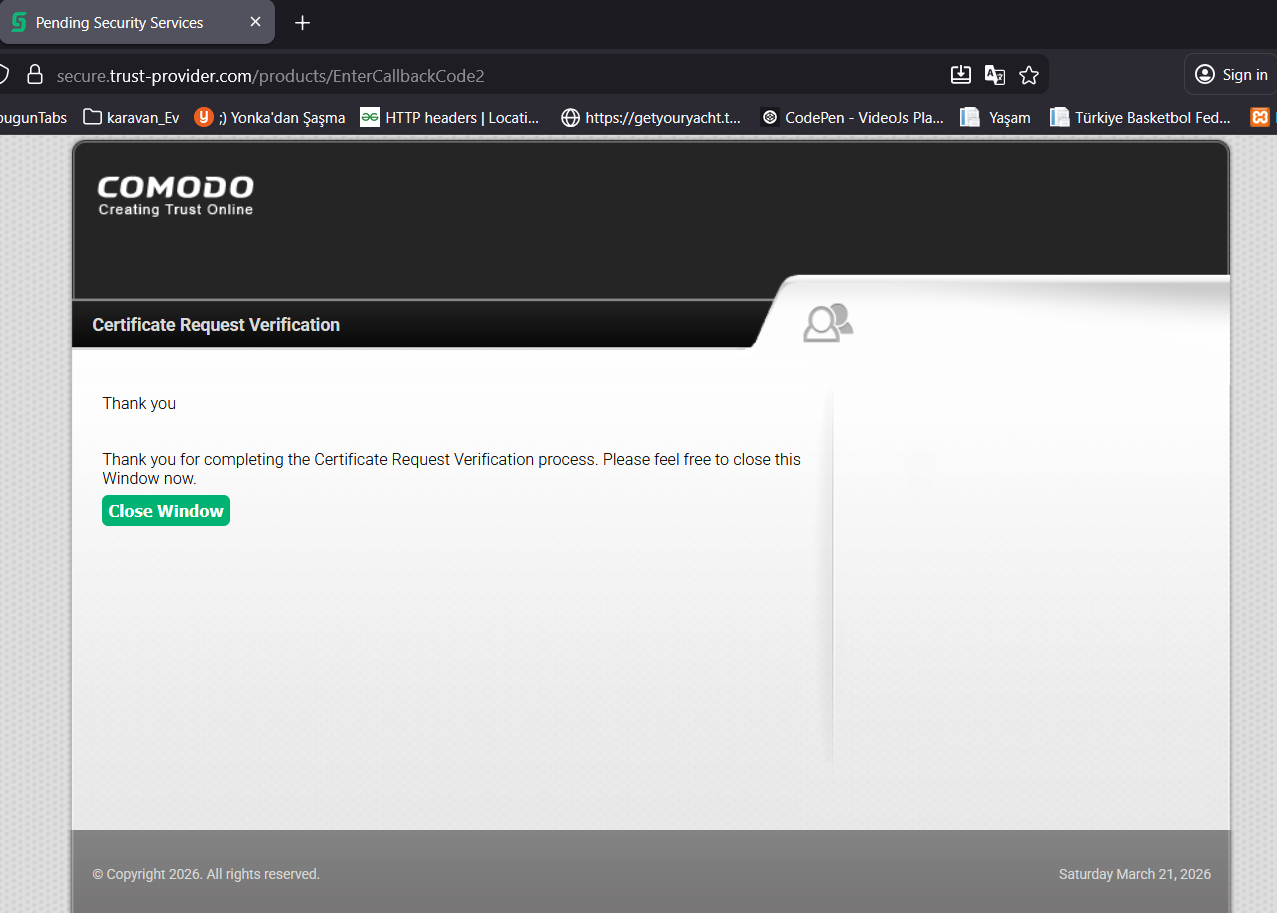Open the Türkiye Basketbol Fed bookmark
Image resolution: width=1277 pixels, height=913 pixels.
coord(1140,118)
